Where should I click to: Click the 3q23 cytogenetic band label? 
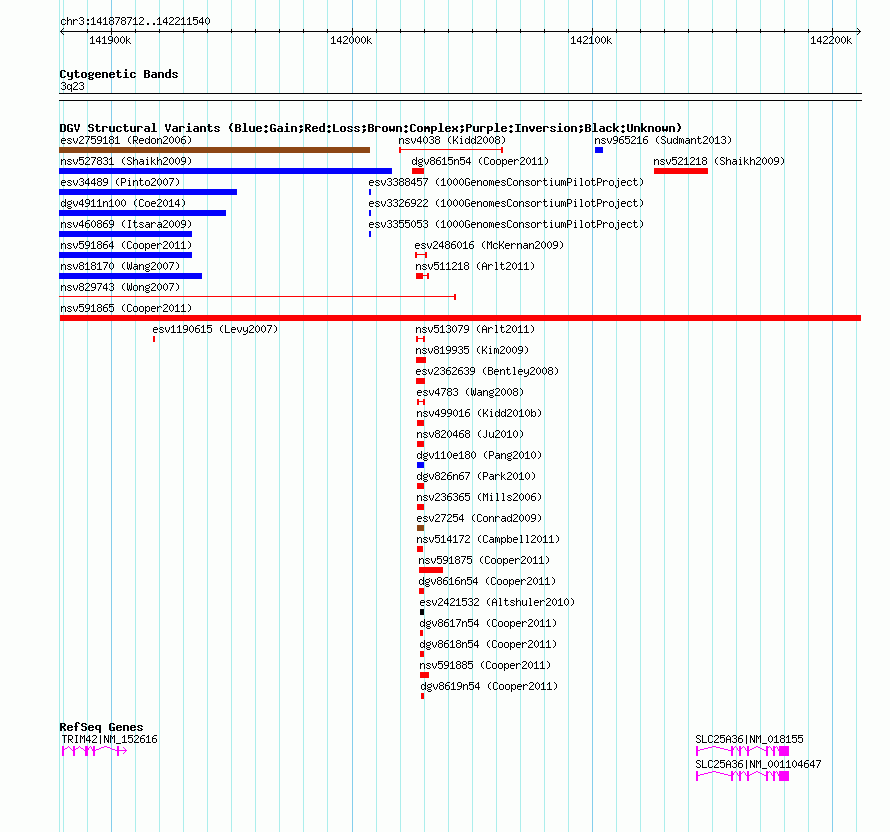click(x=72, y=86)
